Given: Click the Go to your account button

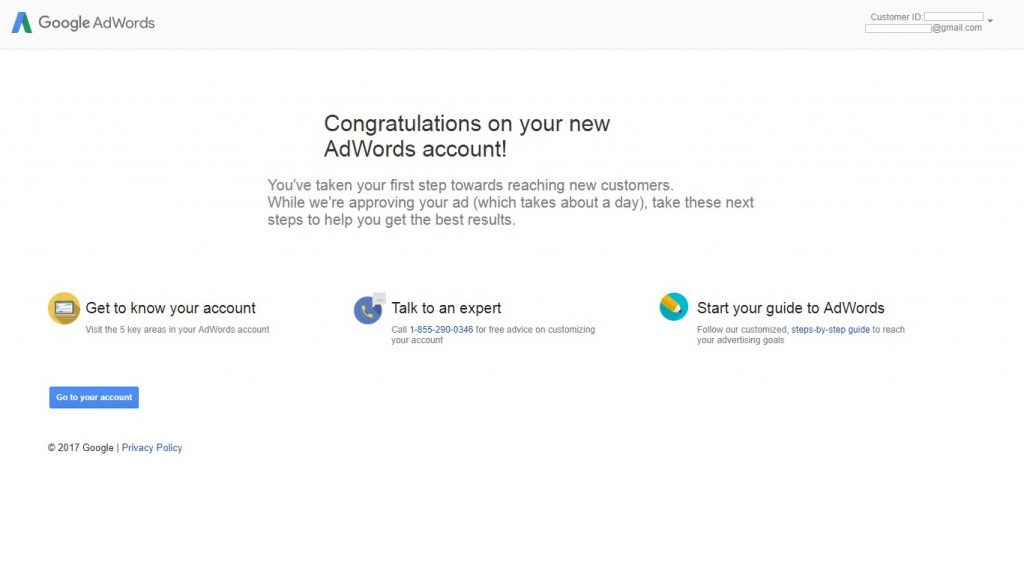Looking at the screenshot, I should pos(94,397).
